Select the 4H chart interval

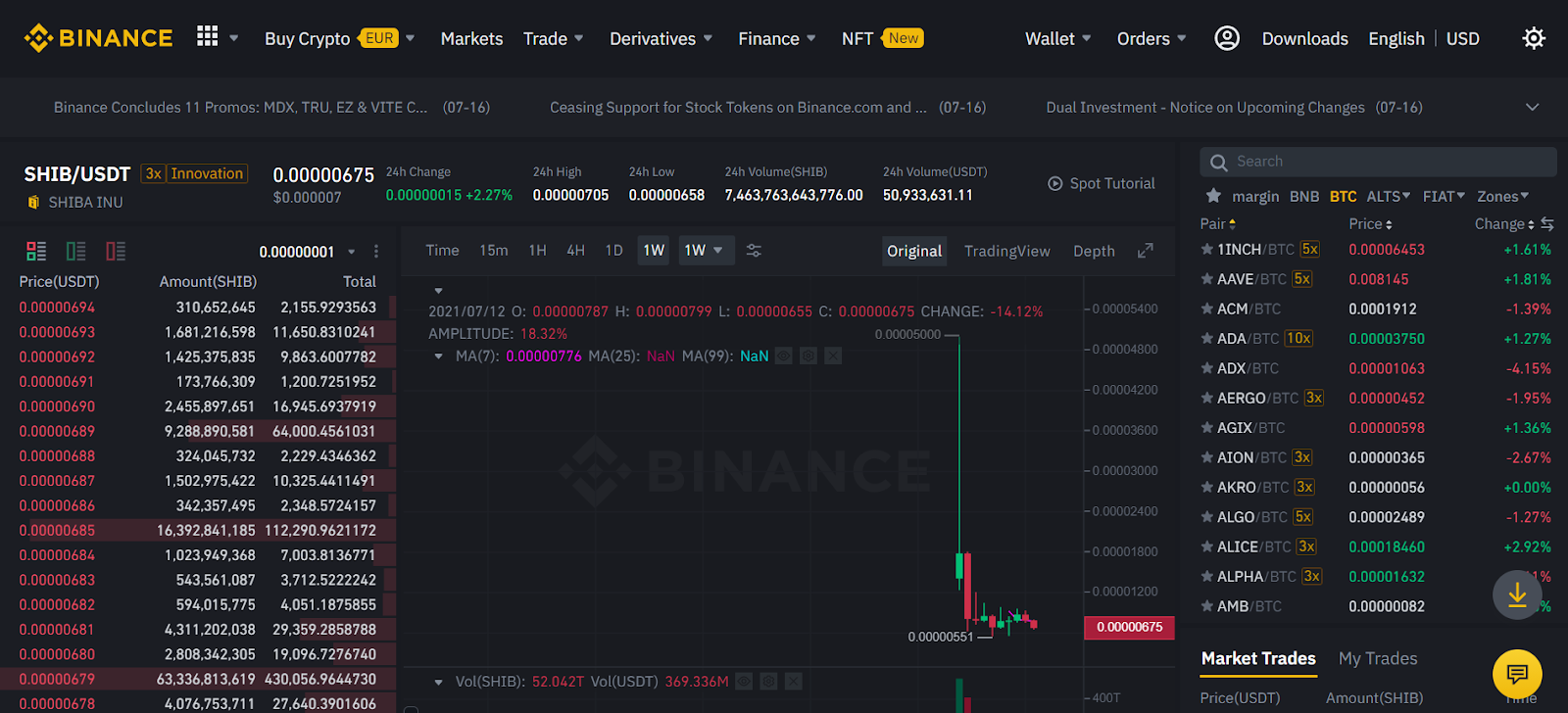[576, 251]
